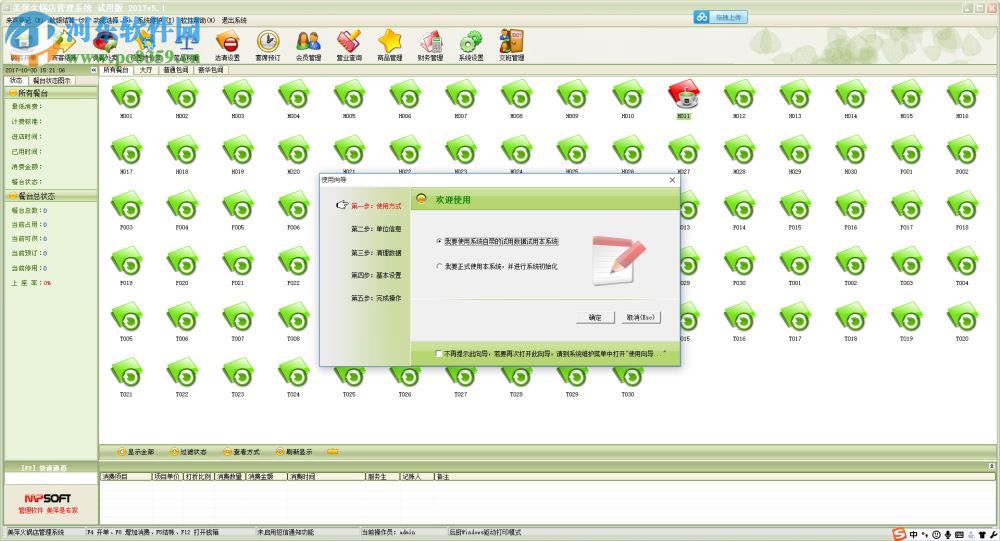
Task: Open 商品管理 star icon in toolbar
Action: tap(389, 45)
